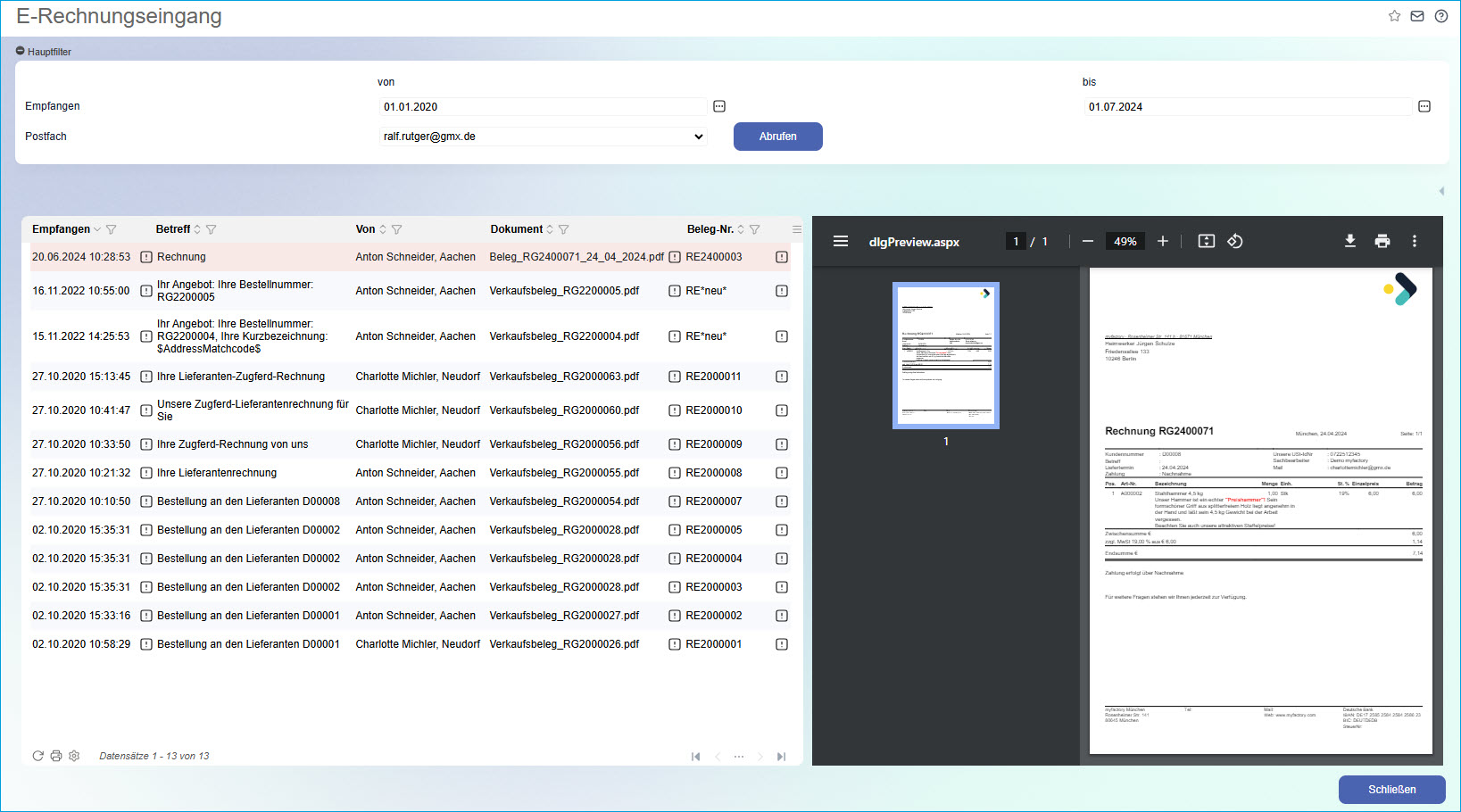1461x812 pixels.
Task: Print the PDF document
Action: [1382, 241]
